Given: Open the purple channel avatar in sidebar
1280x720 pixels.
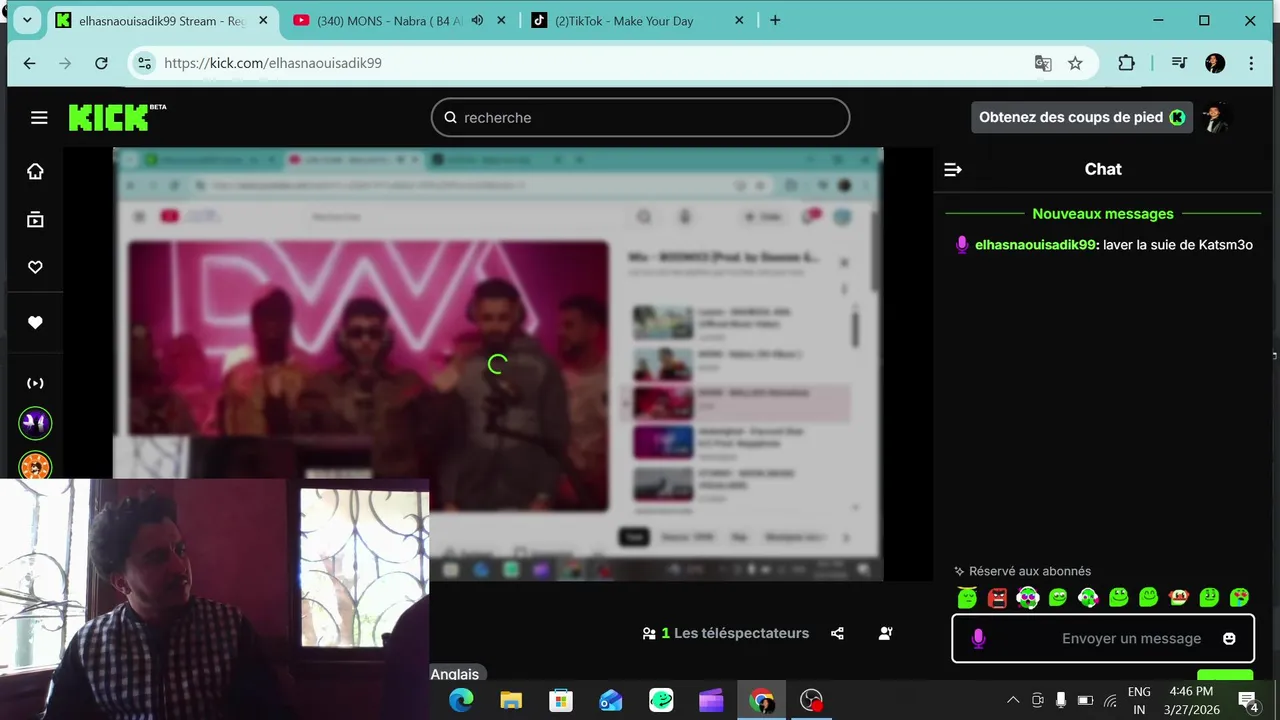Looking at the screenshot, I should [x=35, y=423].
